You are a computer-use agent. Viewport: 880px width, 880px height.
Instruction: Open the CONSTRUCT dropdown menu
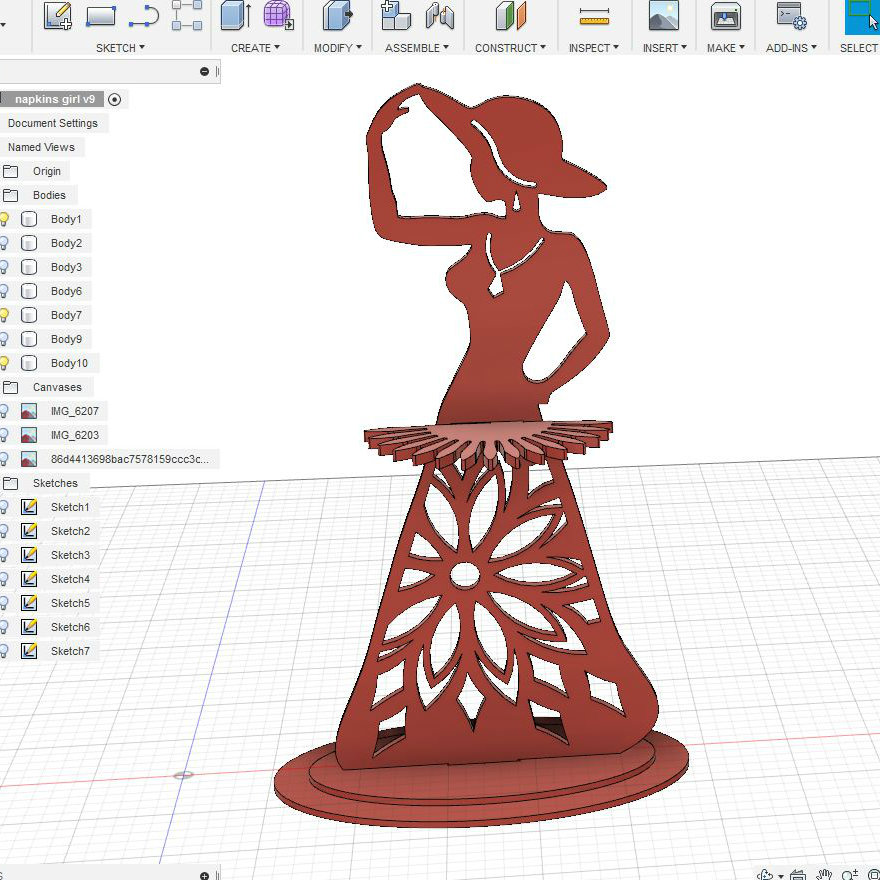[x=510, y=48]
